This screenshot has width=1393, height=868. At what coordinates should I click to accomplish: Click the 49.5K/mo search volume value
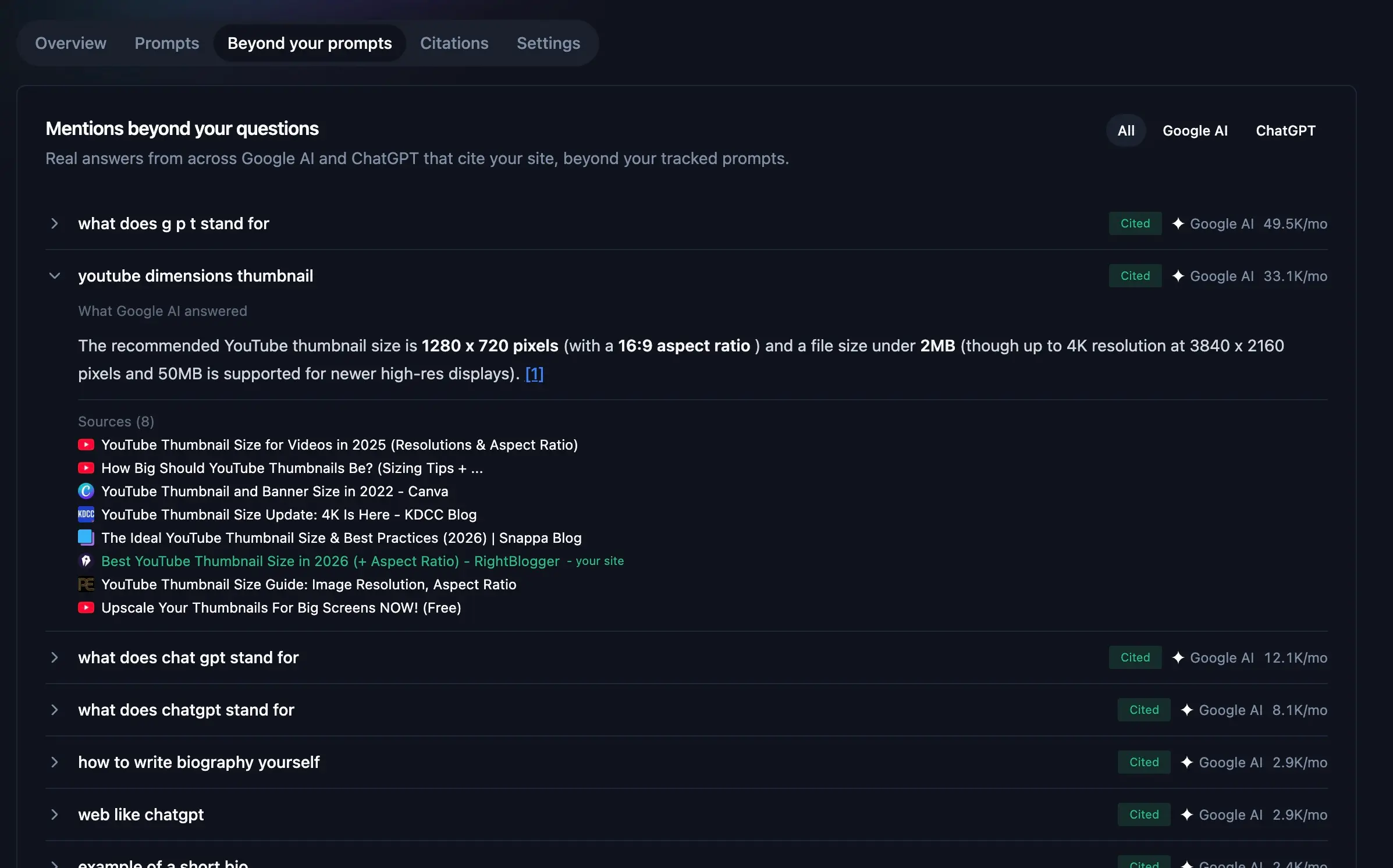(1295, 223)
